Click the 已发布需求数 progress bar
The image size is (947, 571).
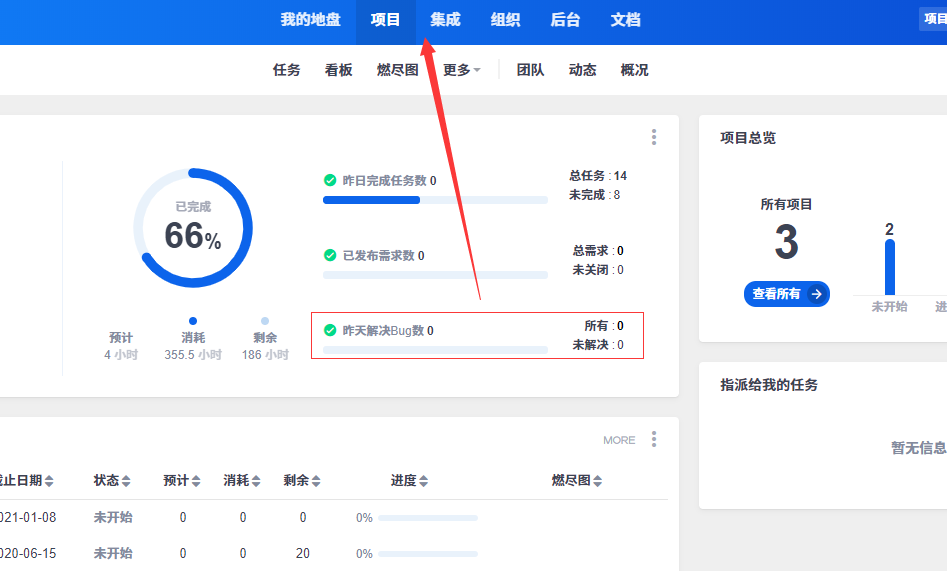(x=435, y=275)
